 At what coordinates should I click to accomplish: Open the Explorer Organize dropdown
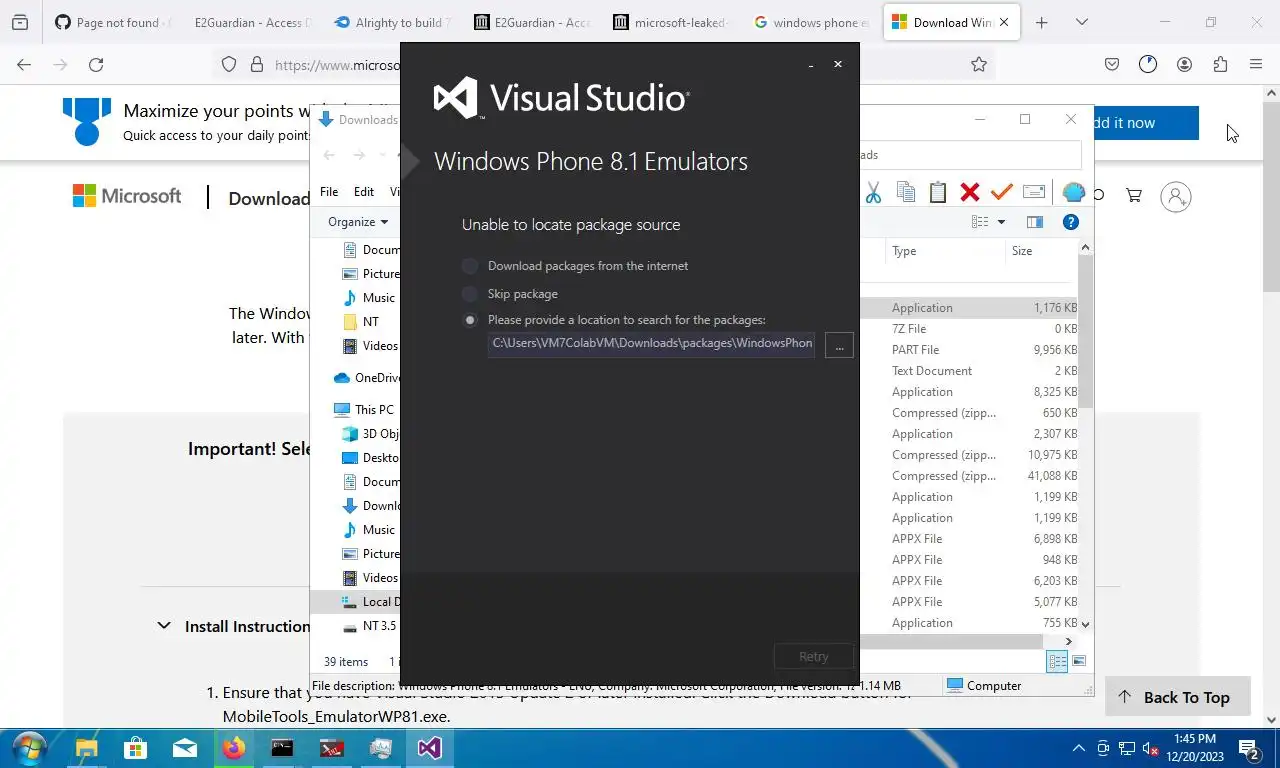coord(357,222)
